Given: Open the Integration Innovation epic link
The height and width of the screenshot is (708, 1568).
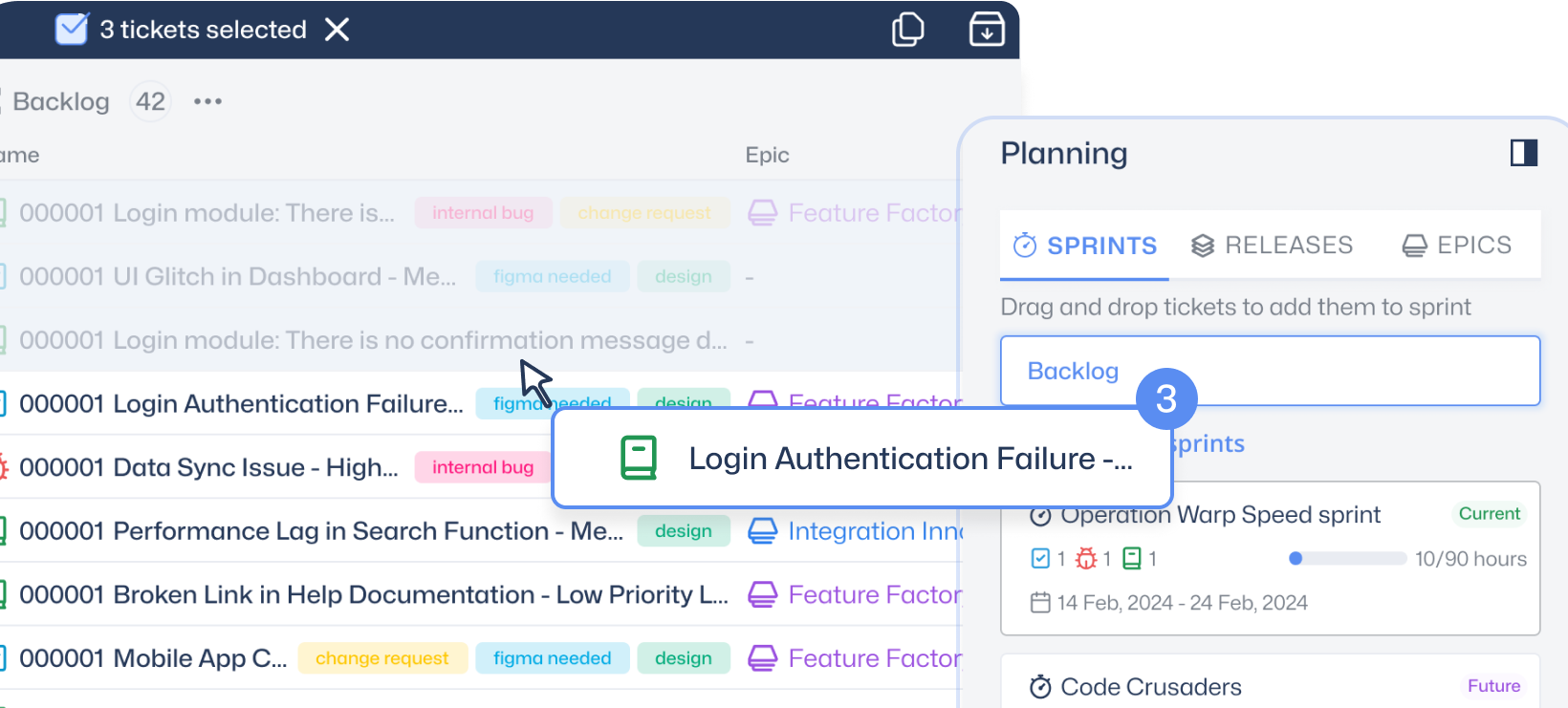Looking at the screenshot, I should click(x=874, y=530).
